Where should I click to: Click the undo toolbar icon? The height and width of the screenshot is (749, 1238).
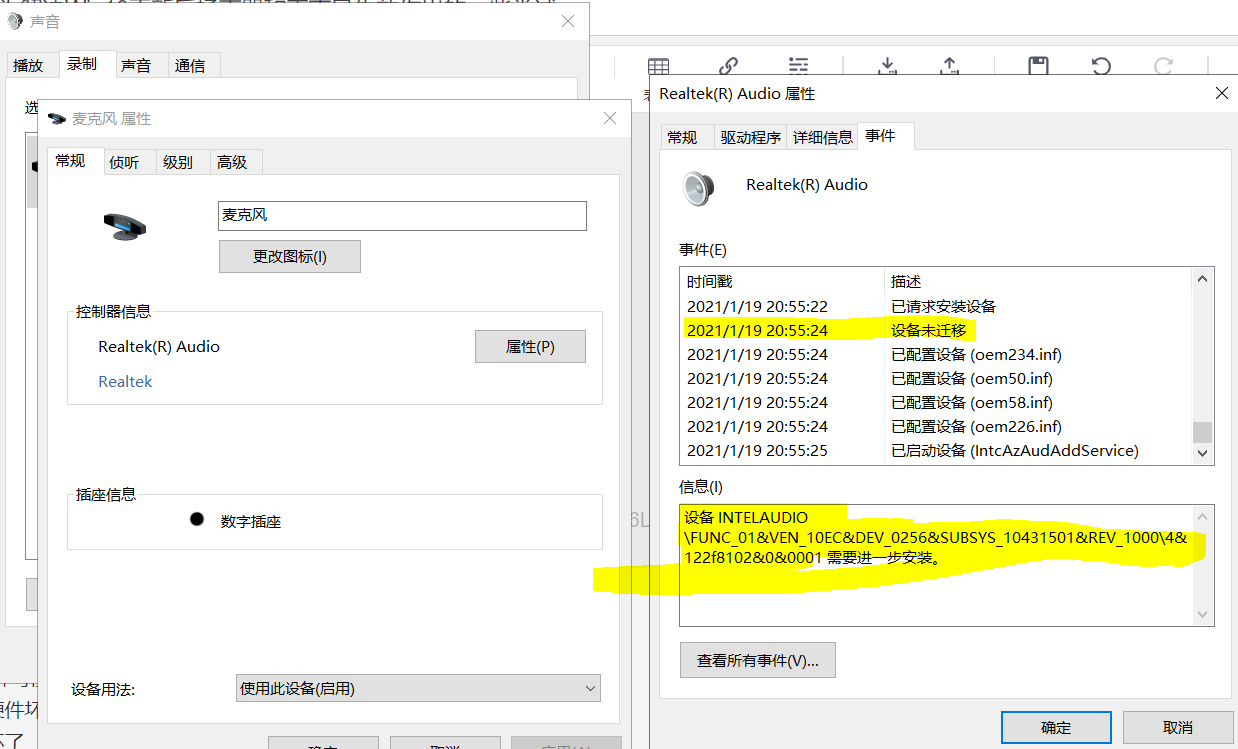[1100, 66]
